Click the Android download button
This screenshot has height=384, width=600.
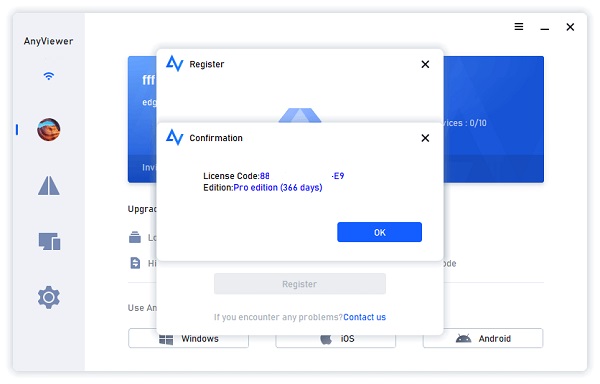pyautogui.click(x=483, y=338)
